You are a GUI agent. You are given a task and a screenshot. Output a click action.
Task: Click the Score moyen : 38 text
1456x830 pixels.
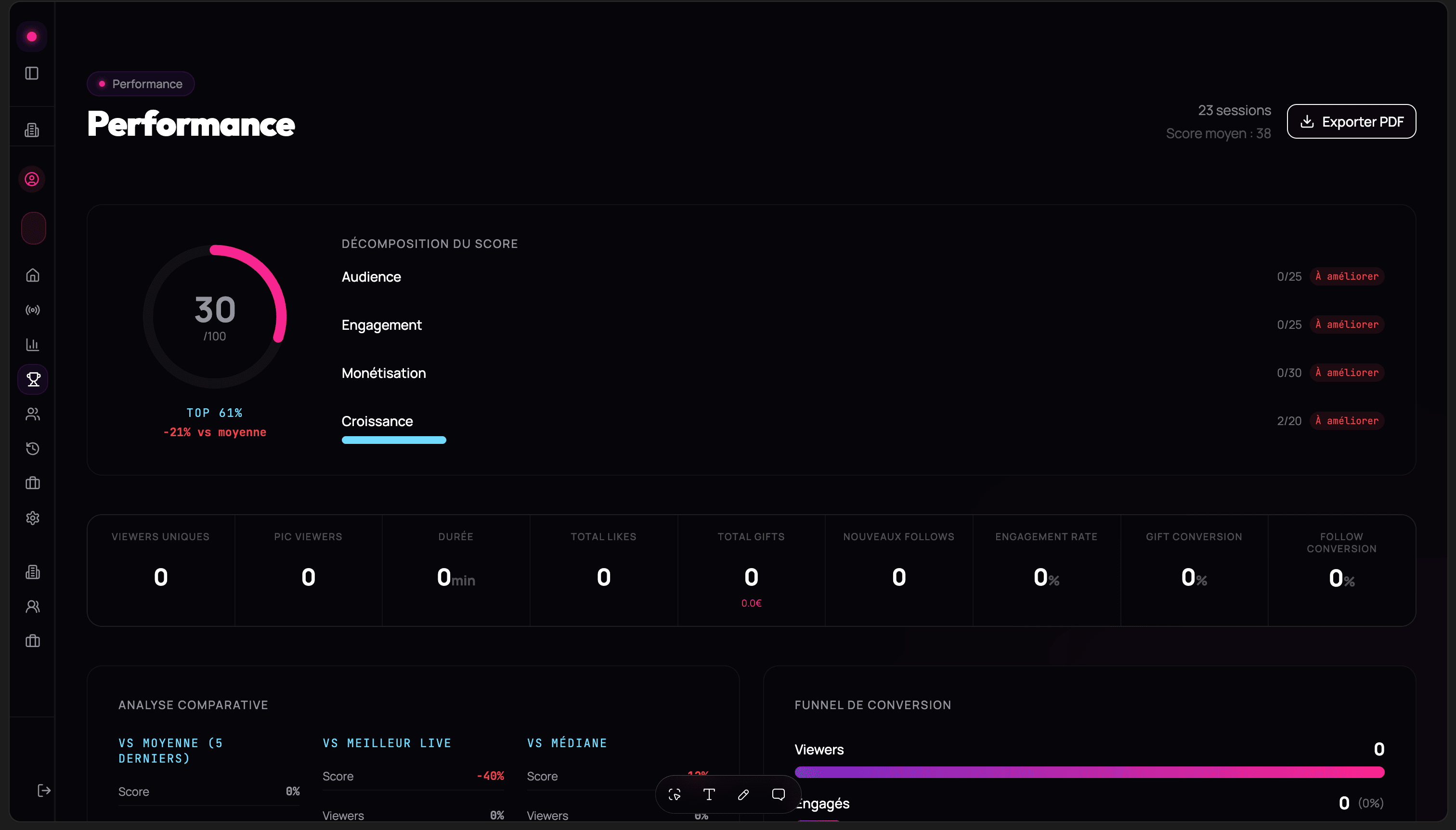[1218, 133]
